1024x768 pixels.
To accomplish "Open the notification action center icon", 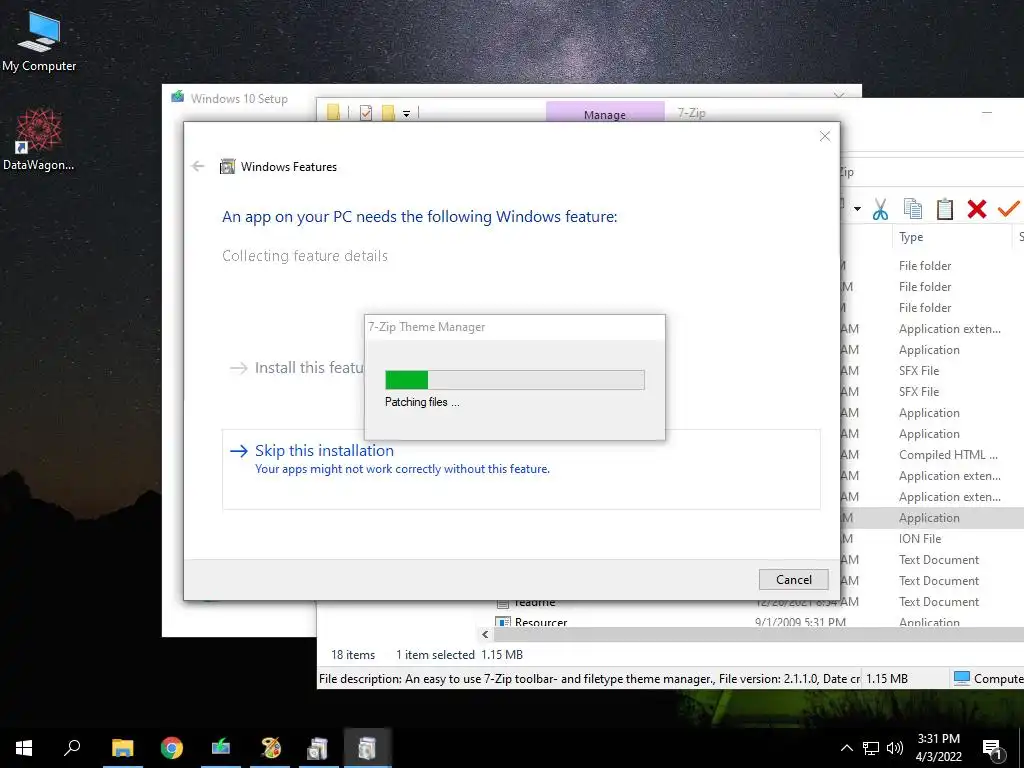I will 993,749.
